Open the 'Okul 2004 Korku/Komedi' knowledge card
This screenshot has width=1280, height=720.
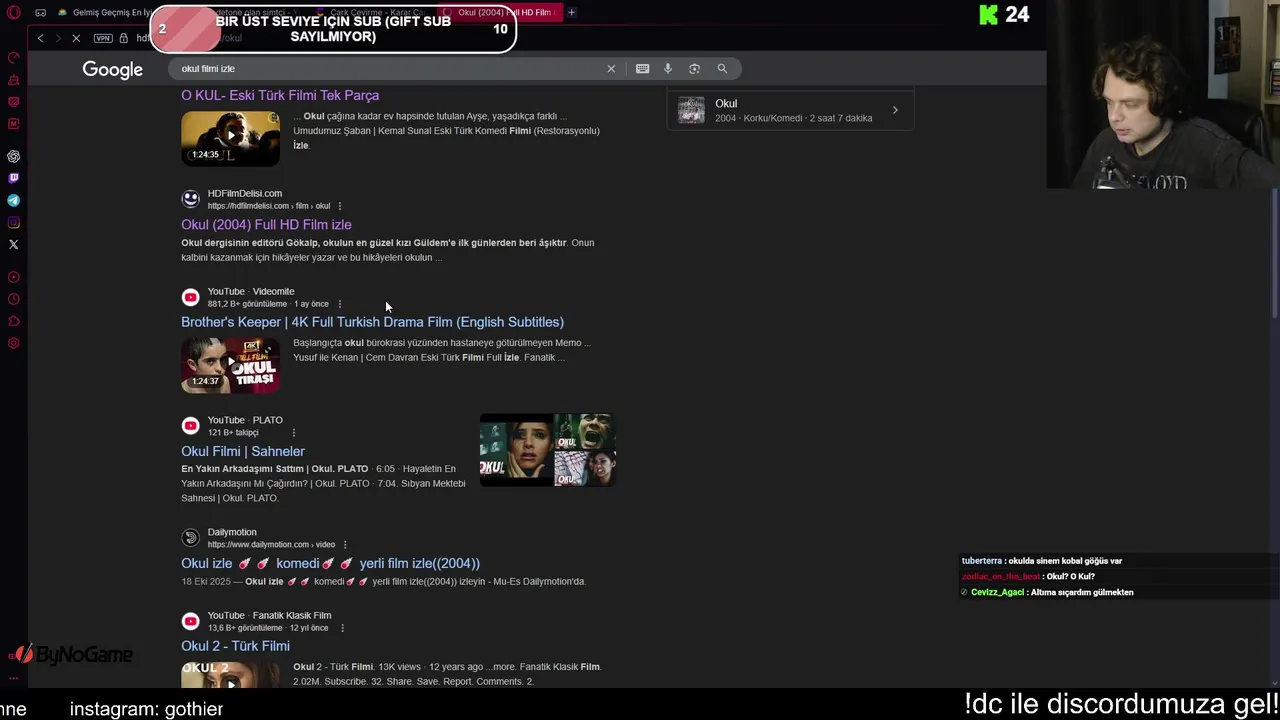coord(790,110)
